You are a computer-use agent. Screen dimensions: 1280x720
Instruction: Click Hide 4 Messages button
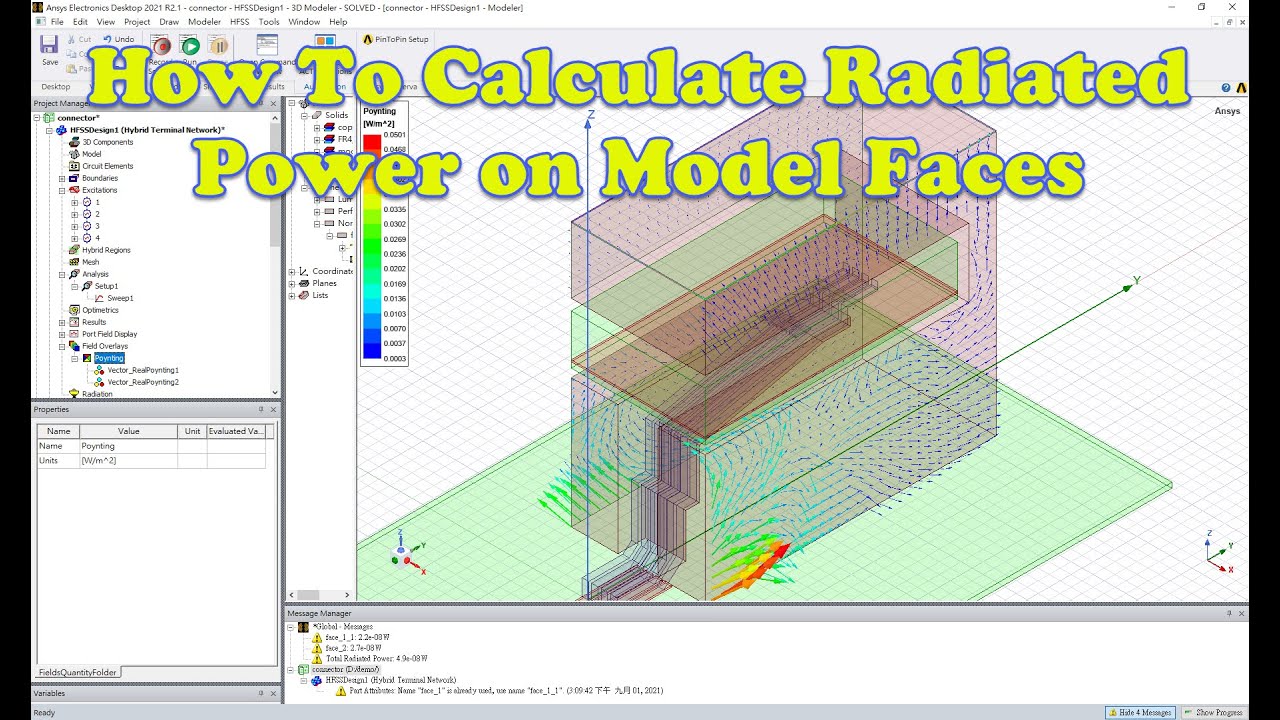1140,712
